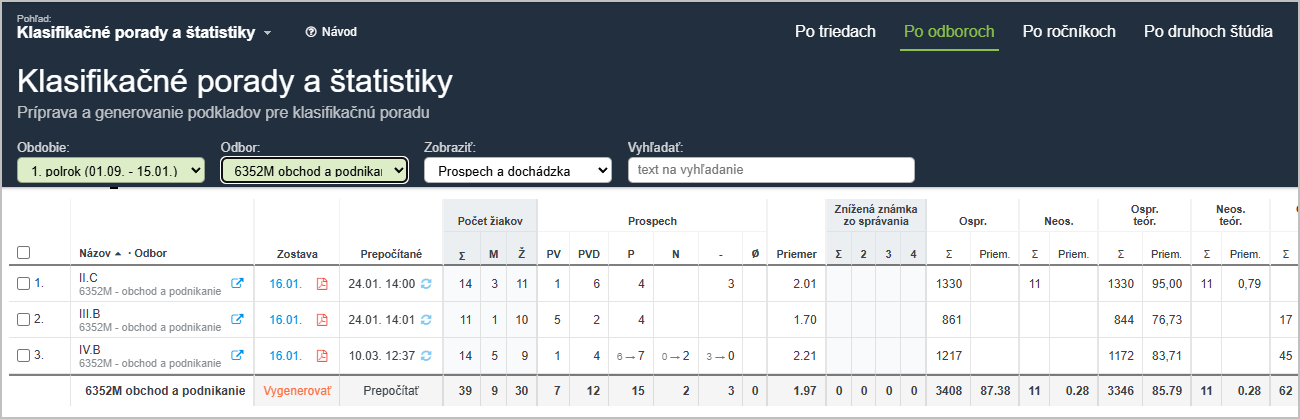Open the Obdobie period dropdown
This screenshot has width=1300, height=419.
(111, 171)
